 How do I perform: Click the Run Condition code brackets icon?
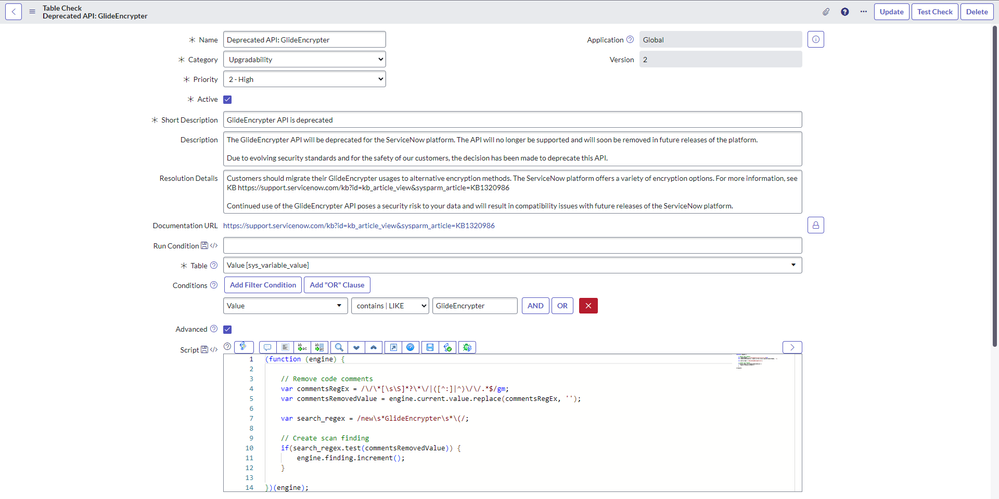(214, 245)
